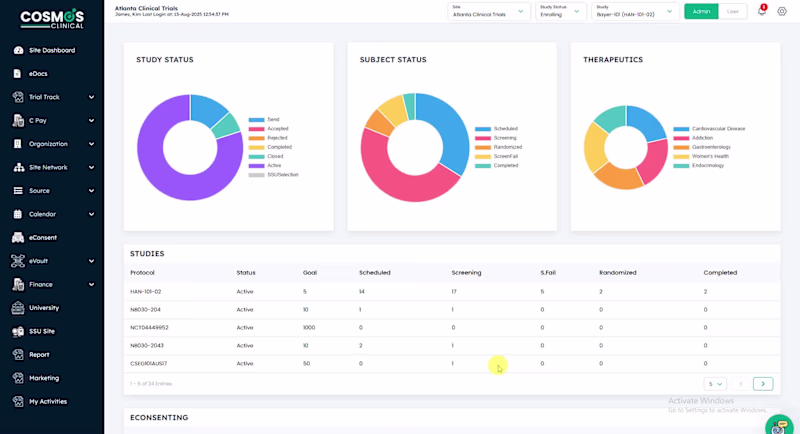
Task: Click the Site Network icon
Action: pos(18,167)
